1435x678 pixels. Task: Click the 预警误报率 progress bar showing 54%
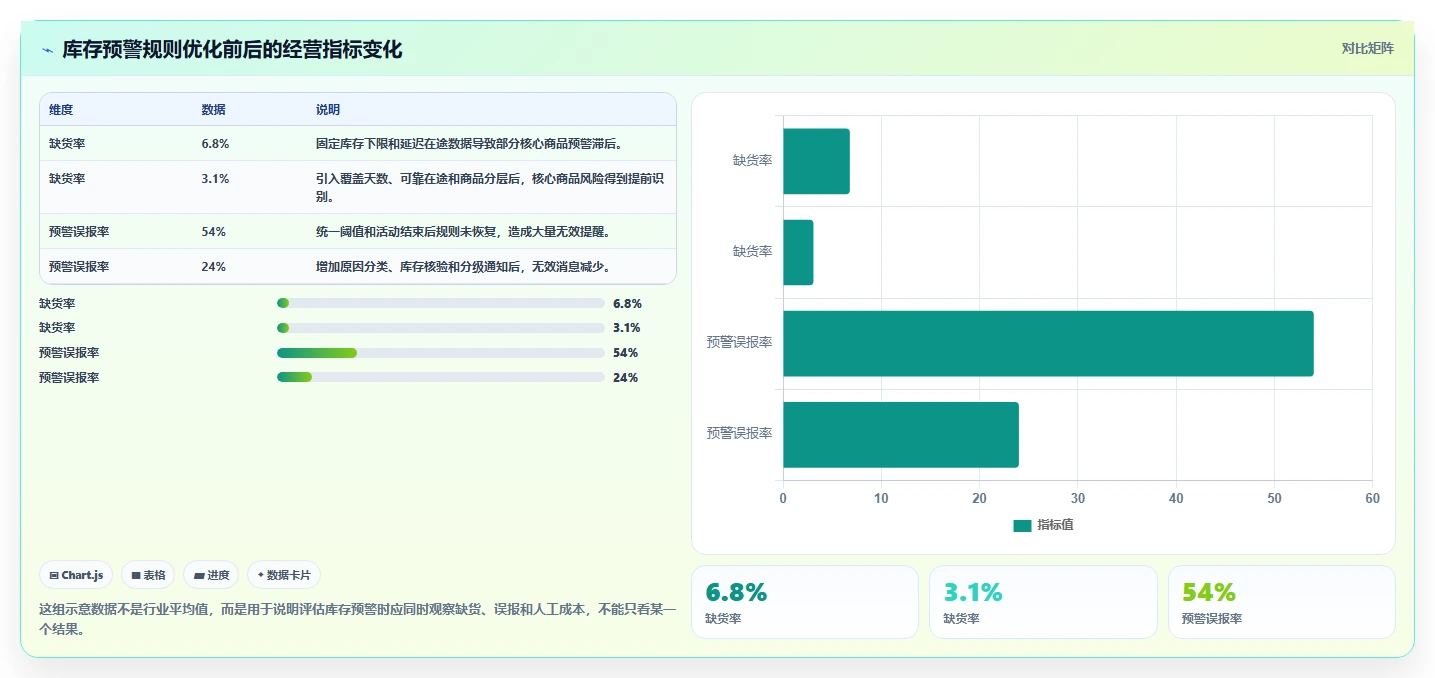(441, 353)
